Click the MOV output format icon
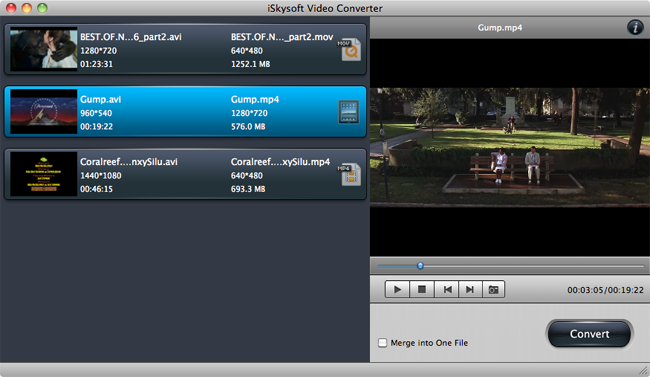 click(x=349, y=50)
